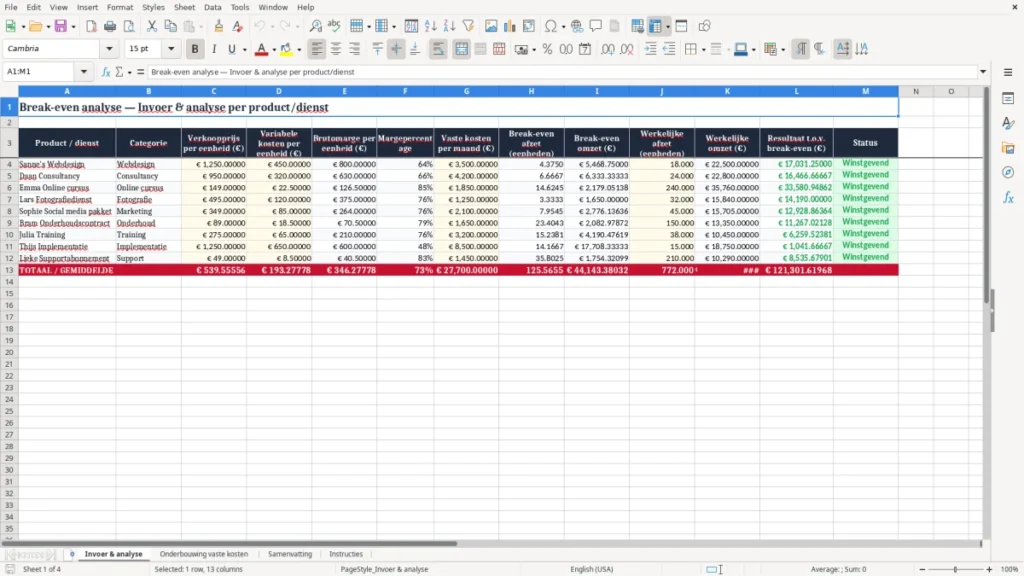Open the Font Name dropdown
This screenshot has height=576, width=1024.
click(x=109, y=49)
